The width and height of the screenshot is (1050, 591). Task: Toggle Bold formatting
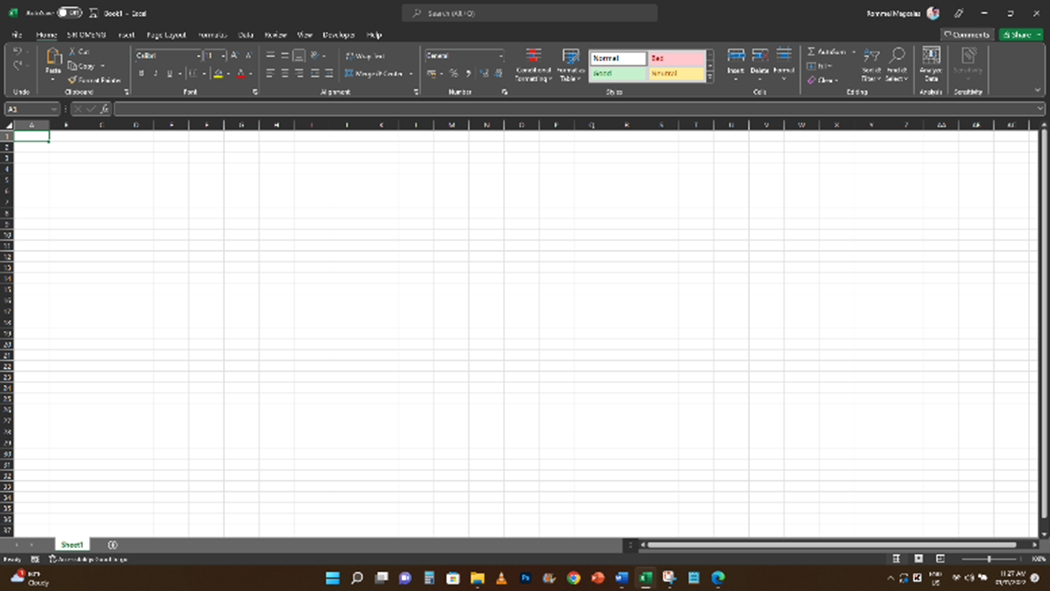coord(141,74)
